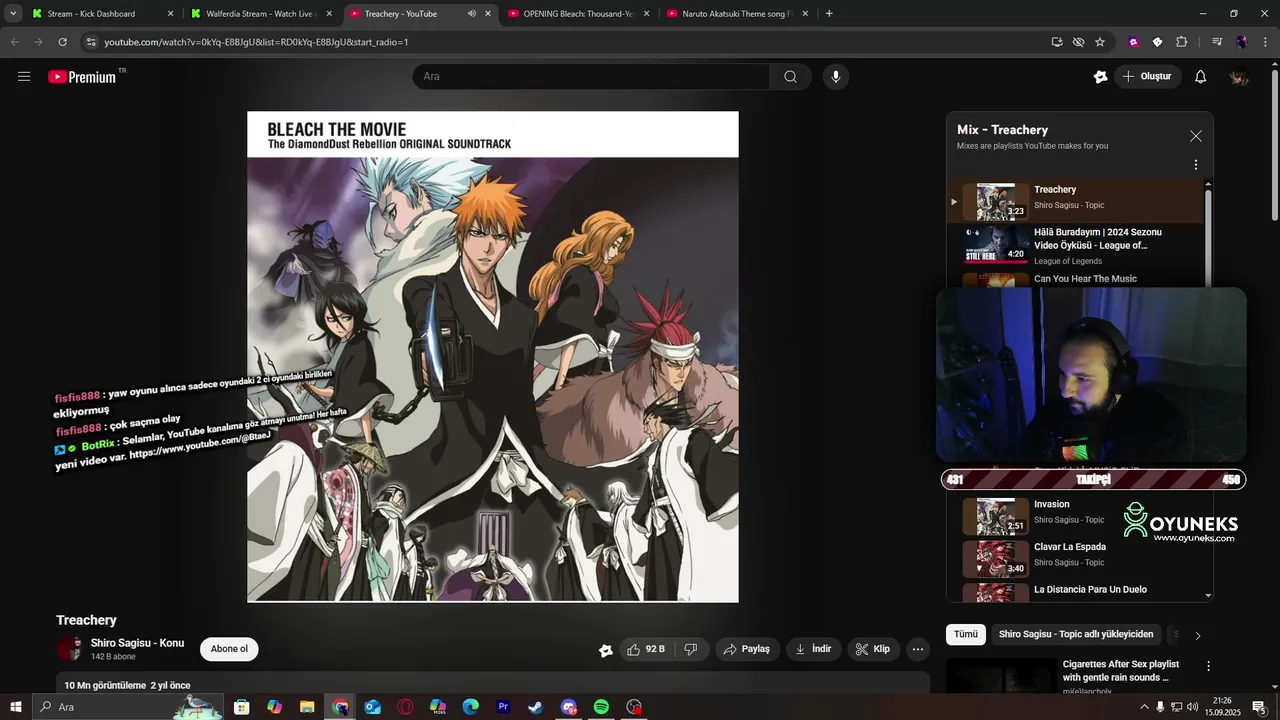The width and height of the screenshot is (1280, 720).
Task: Open Steam from the taskbar
Action: coord(536,707)
